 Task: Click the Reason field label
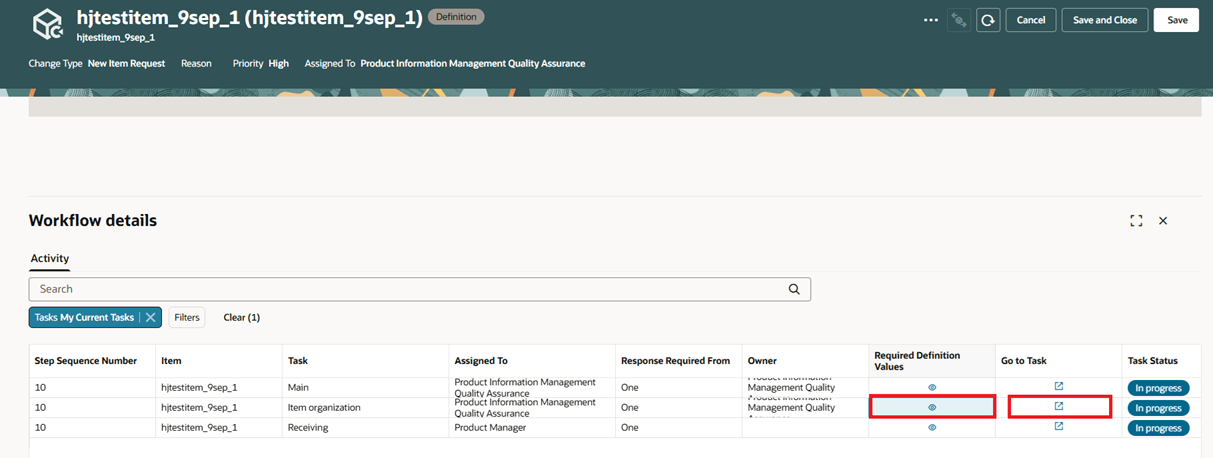click(x=196, y=63)
